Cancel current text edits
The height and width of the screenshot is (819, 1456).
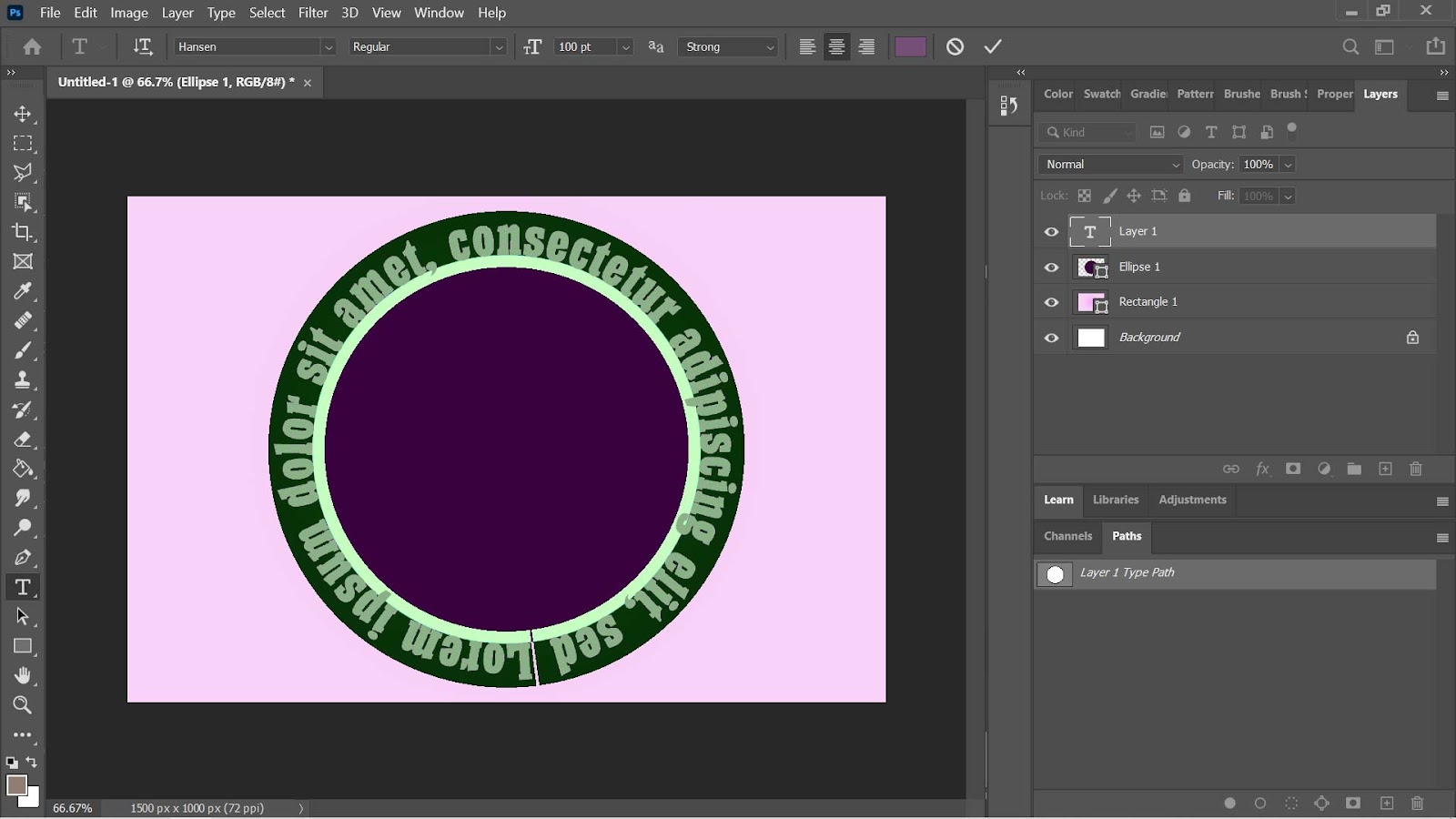pos(955,46)
